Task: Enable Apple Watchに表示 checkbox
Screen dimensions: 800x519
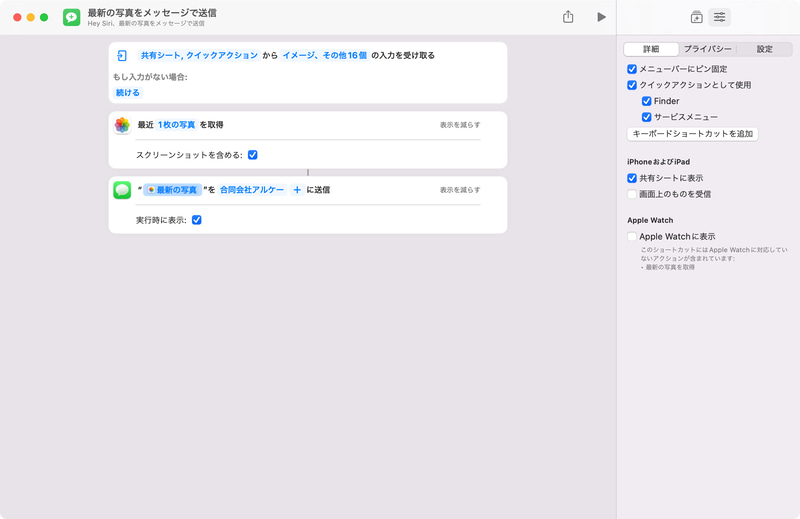Action: (632, 236)
